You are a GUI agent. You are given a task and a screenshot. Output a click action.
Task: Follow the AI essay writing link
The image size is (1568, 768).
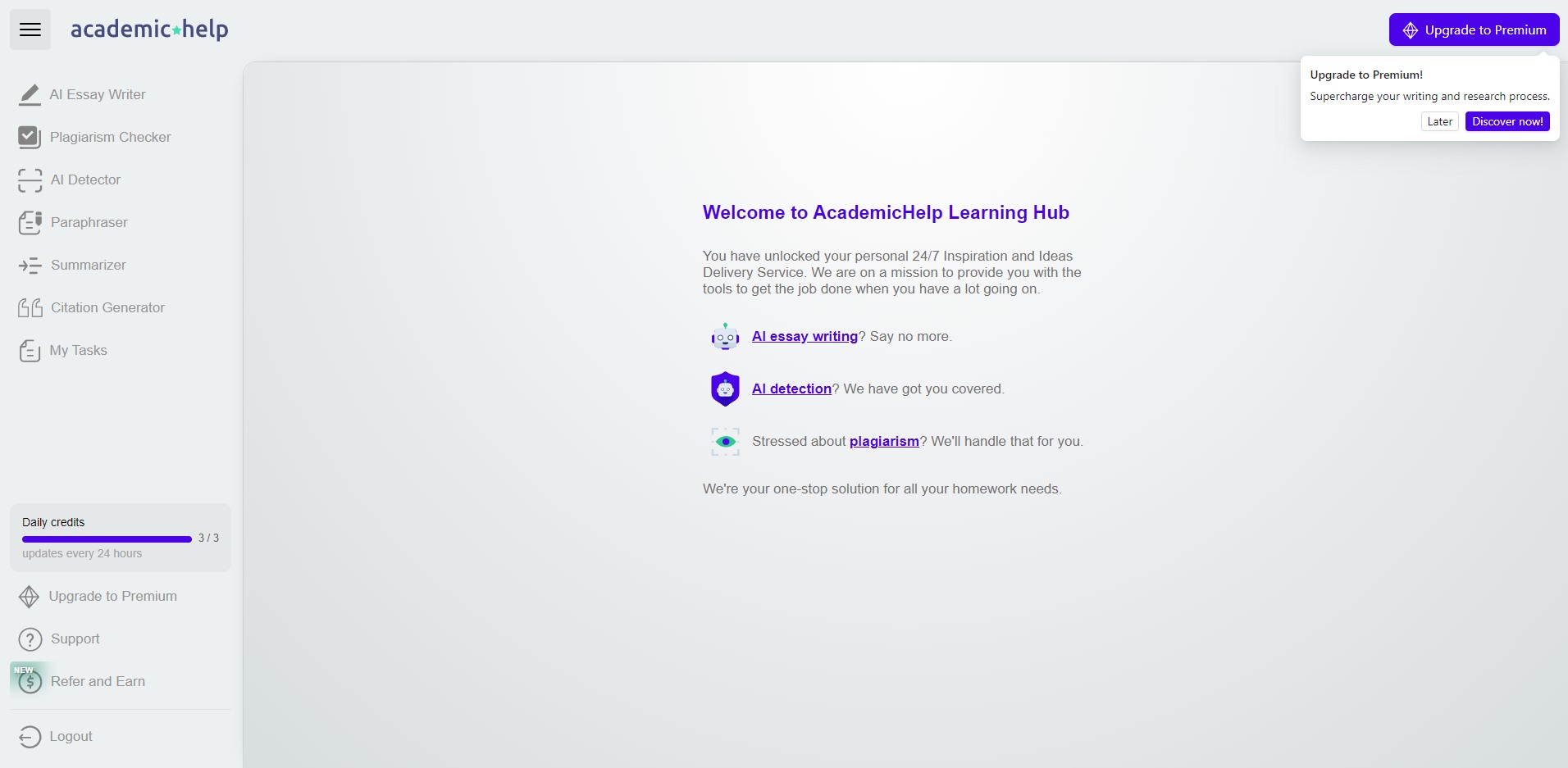(x=805, y=337)
